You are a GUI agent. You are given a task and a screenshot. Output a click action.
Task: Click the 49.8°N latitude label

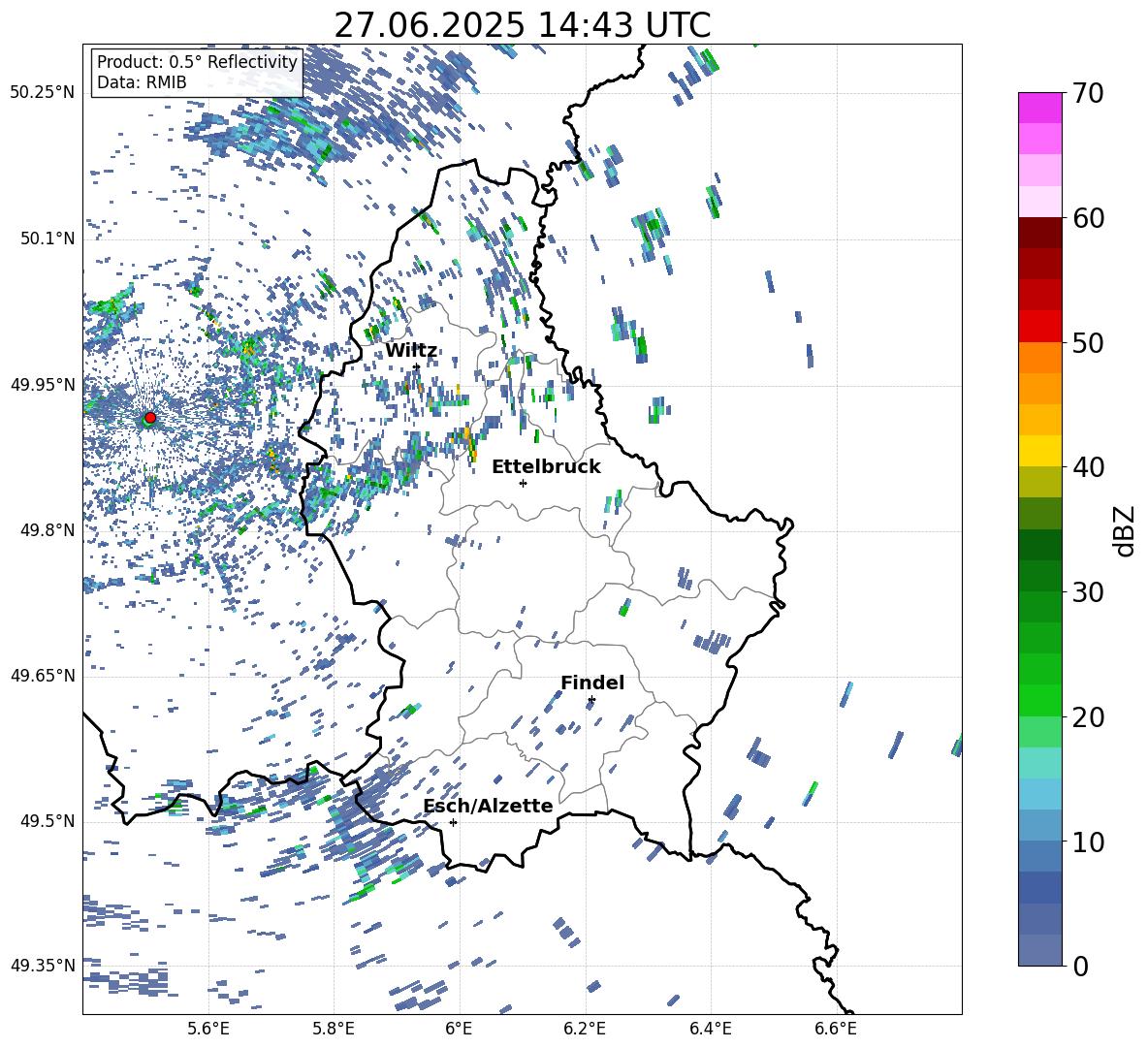(x=47, y=530)
